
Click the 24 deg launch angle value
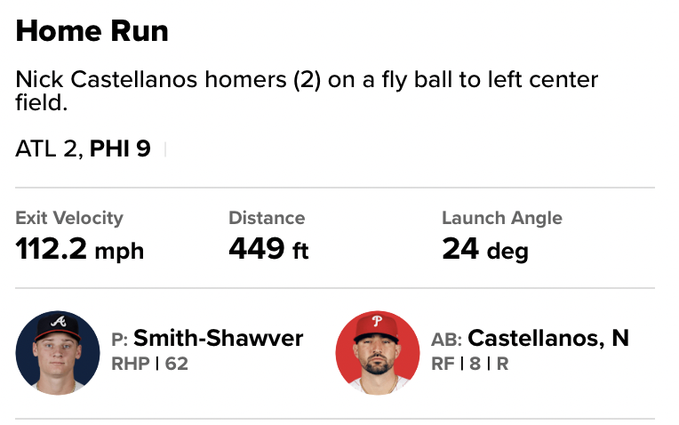tap(485, 249)
